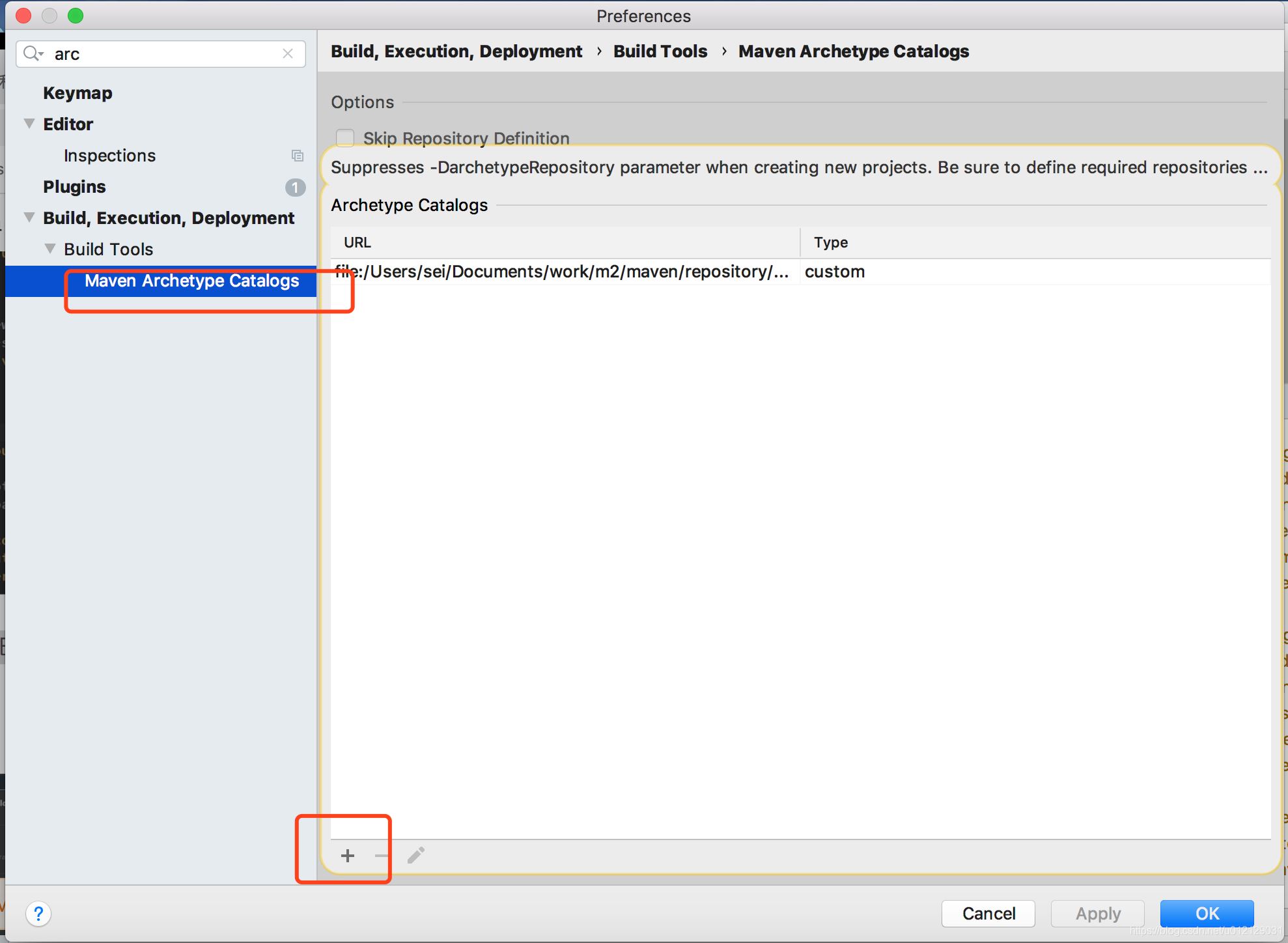Viewport: 1288px width, 943px height.
Task: Click the Inspections project-level settings icon
Action: [x=297, y=156]
